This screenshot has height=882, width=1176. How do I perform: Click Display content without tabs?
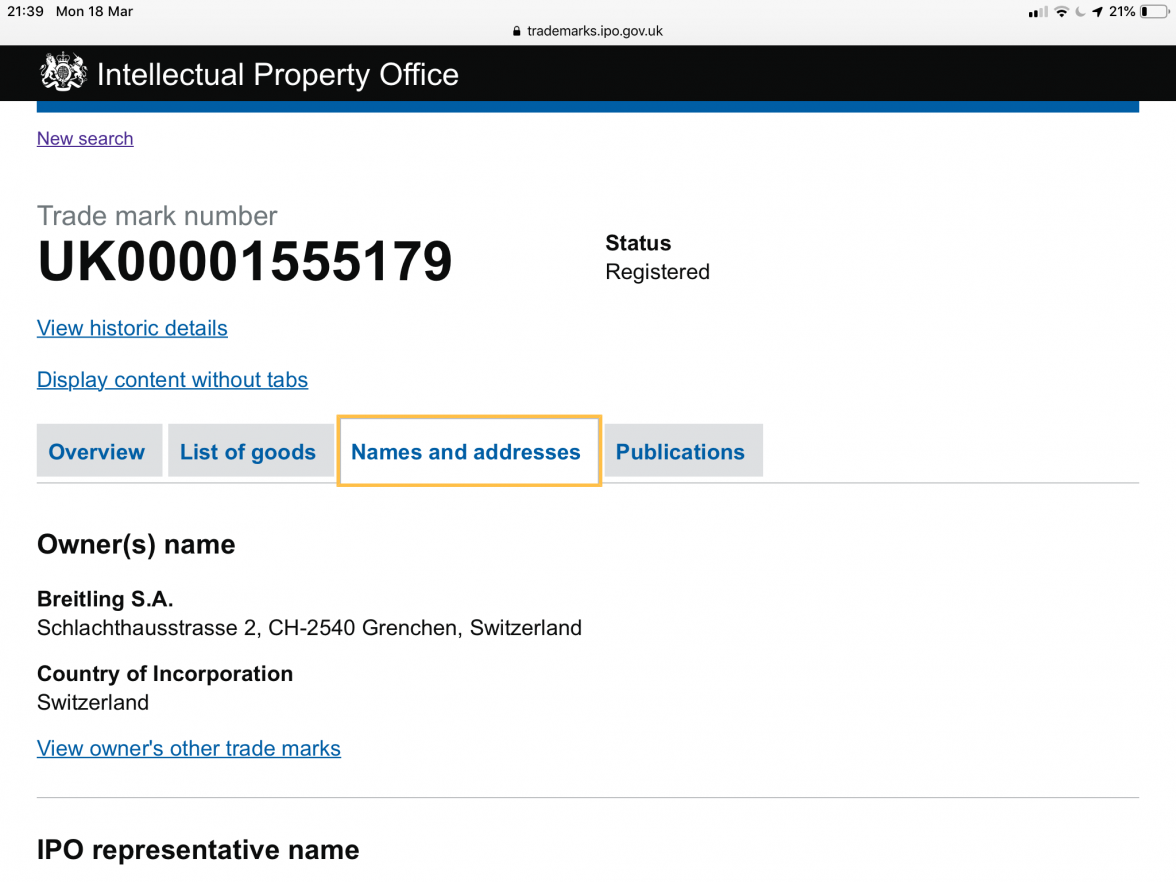172,380
